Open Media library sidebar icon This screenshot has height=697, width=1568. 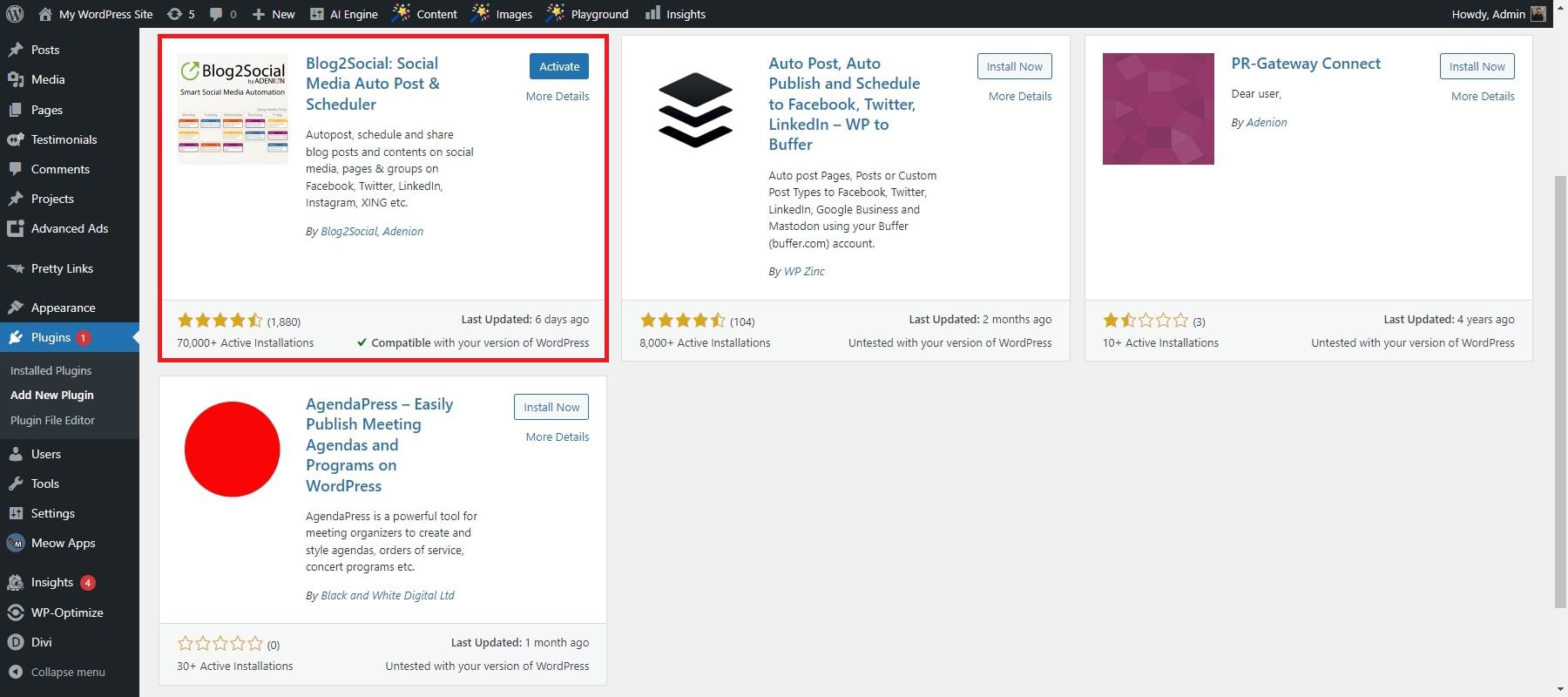[x=16, y=79]
